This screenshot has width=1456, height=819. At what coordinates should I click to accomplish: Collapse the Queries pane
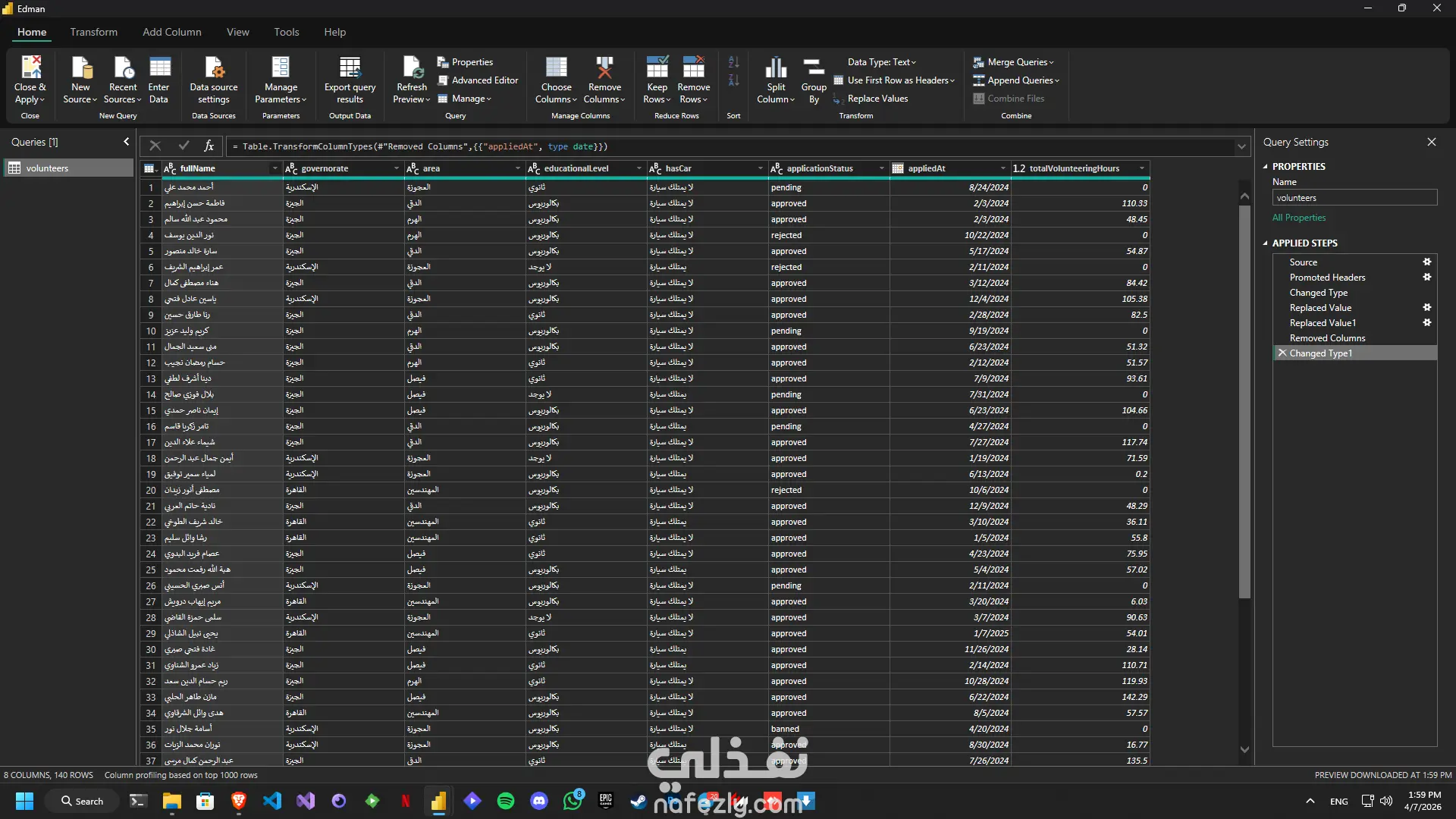tap(126, 142)
